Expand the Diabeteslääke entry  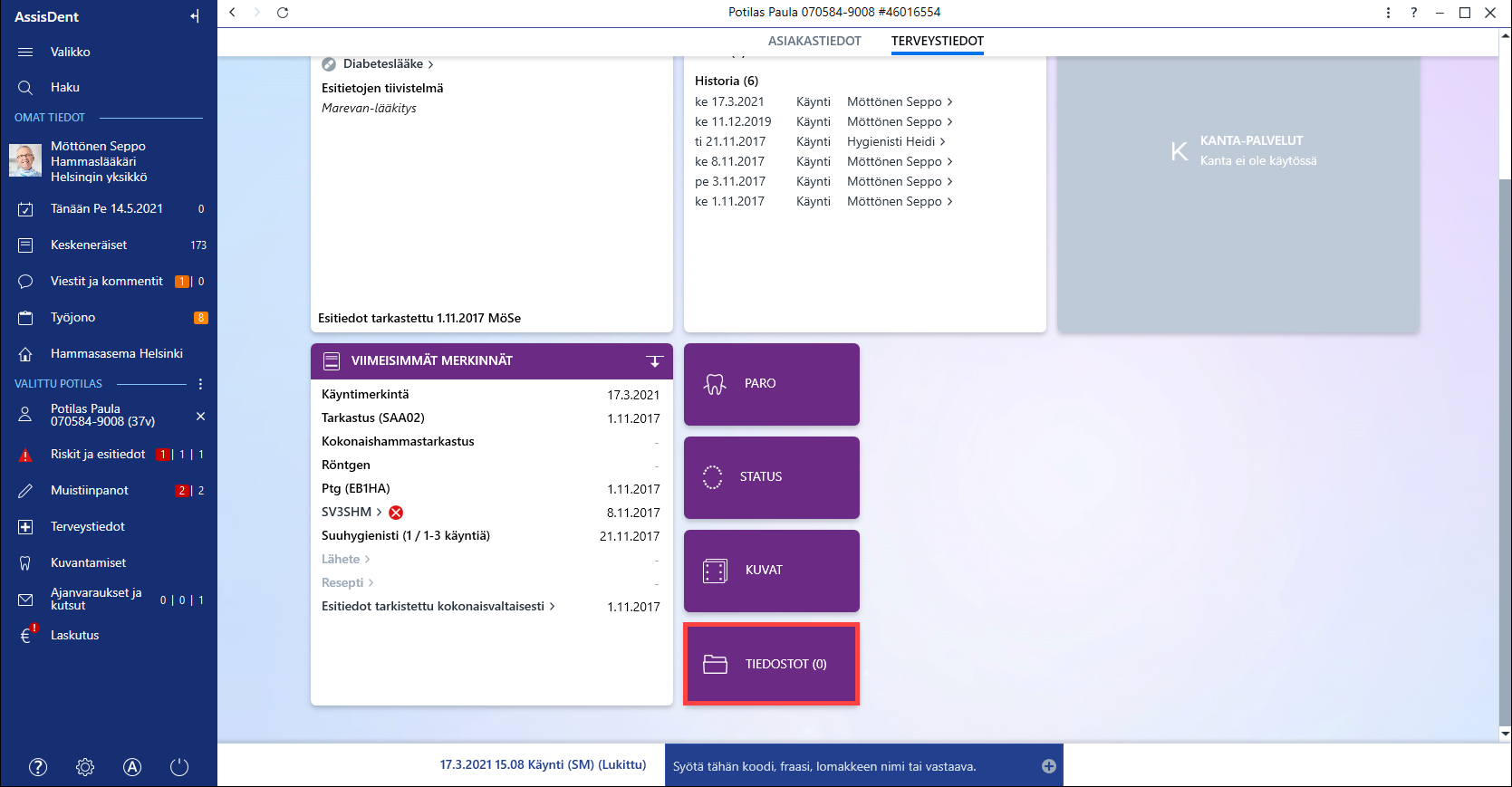pos(383,64)
